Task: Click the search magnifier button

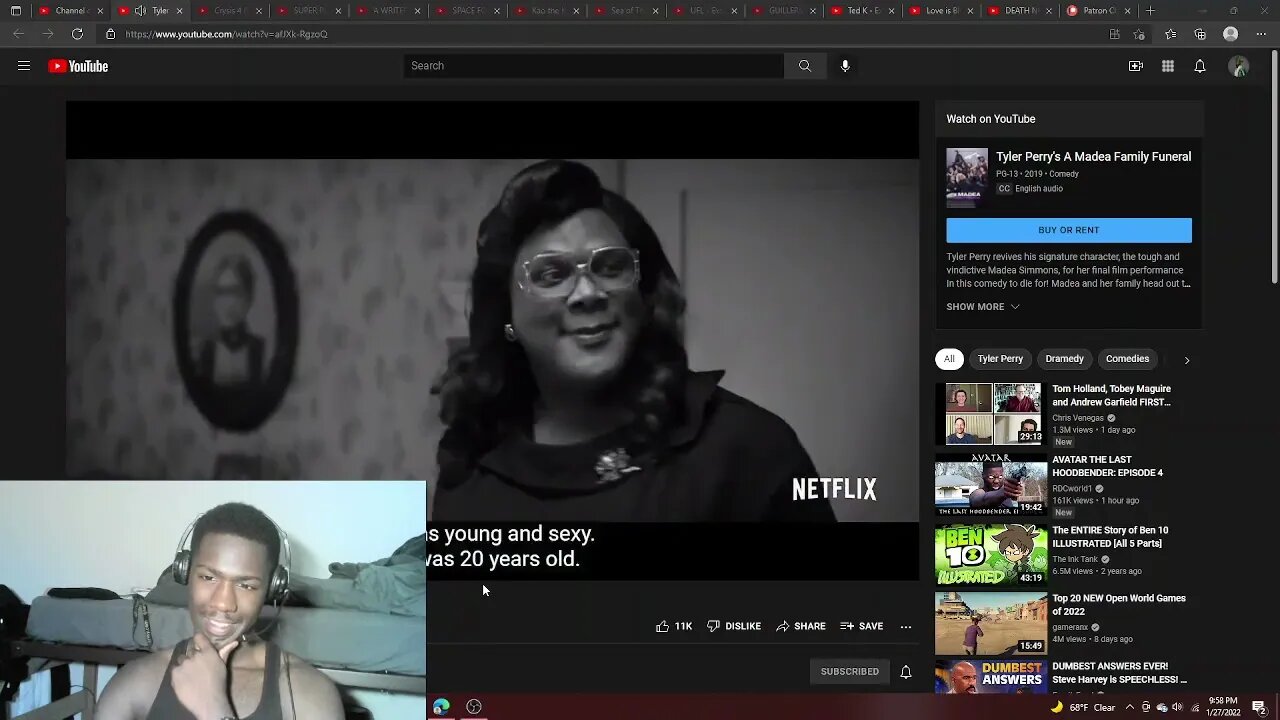Action: pyautogui.click(x=805, y=66)
